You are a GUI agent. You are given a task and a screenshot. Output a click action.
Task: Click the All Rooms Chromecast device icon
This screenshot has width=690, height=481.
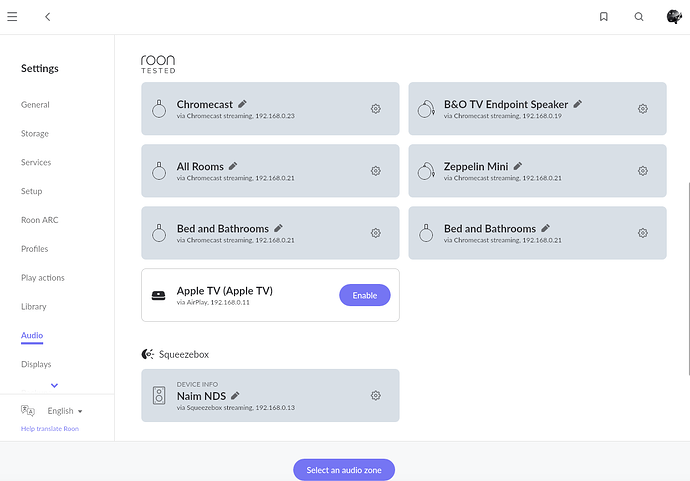coord(159,171)
